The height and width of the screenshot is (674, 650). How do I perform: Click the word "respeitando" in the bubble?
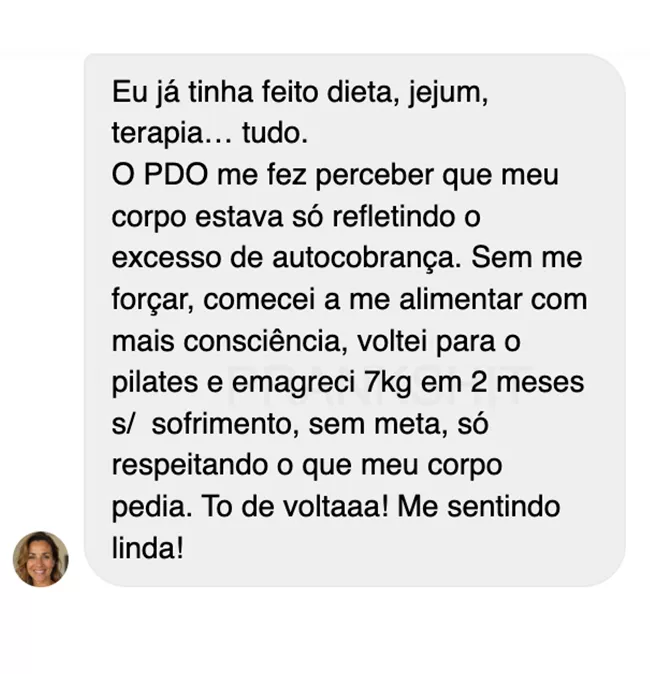(x=190, y=467)
